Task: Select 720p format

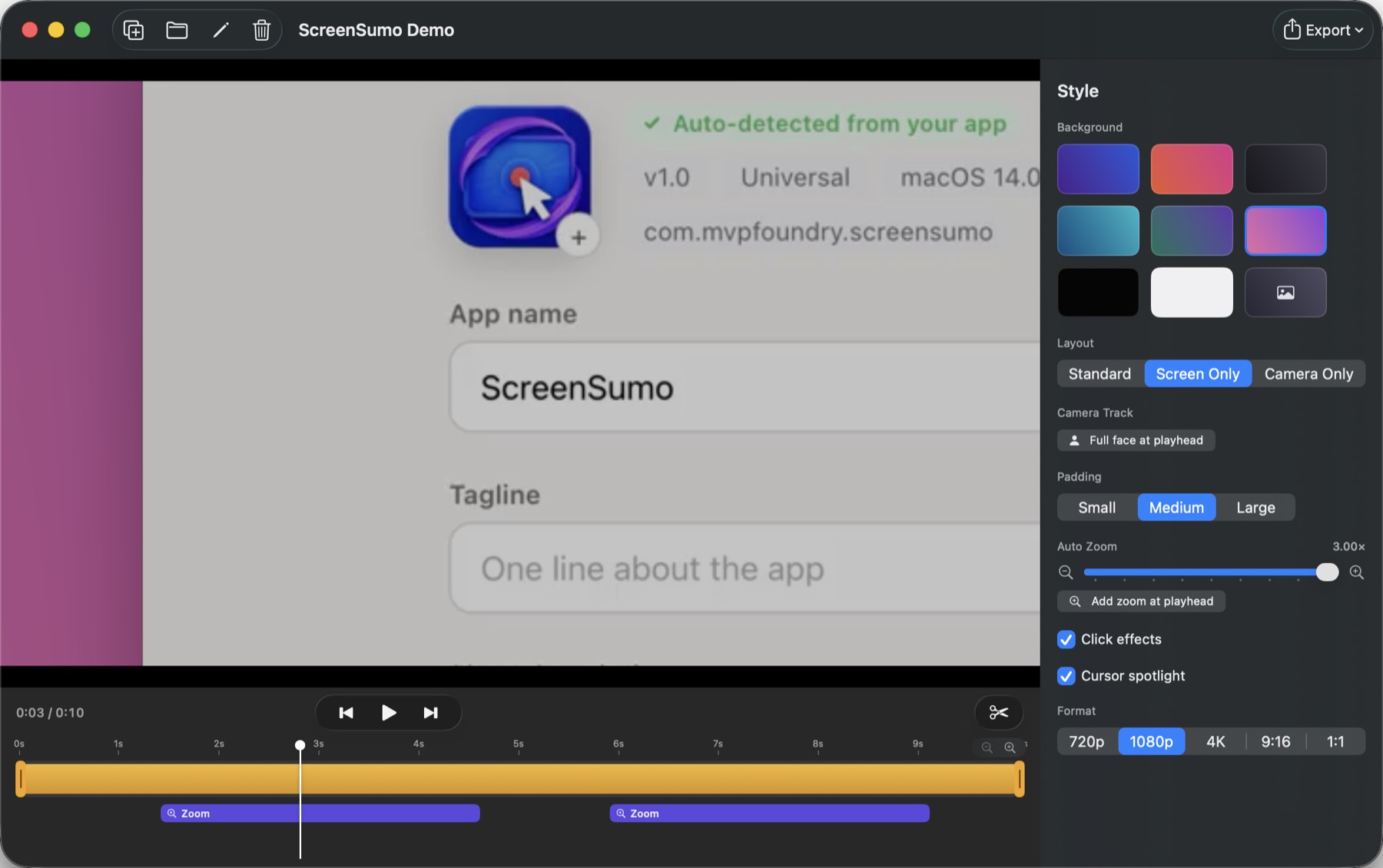Action: [1086, 742]
